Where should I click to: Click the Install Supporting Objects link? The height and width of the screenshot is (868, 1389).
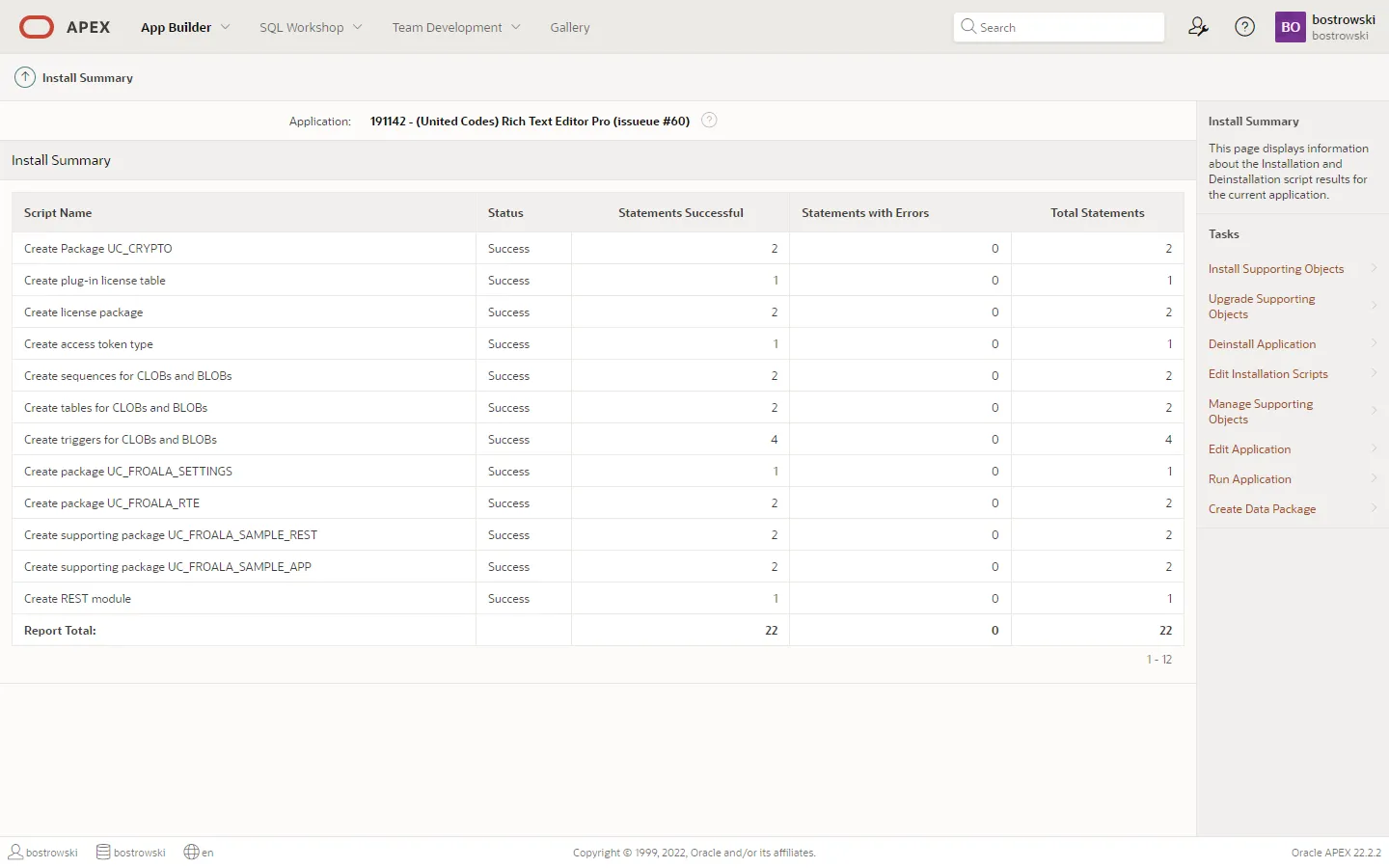[x=1276, y=269]
